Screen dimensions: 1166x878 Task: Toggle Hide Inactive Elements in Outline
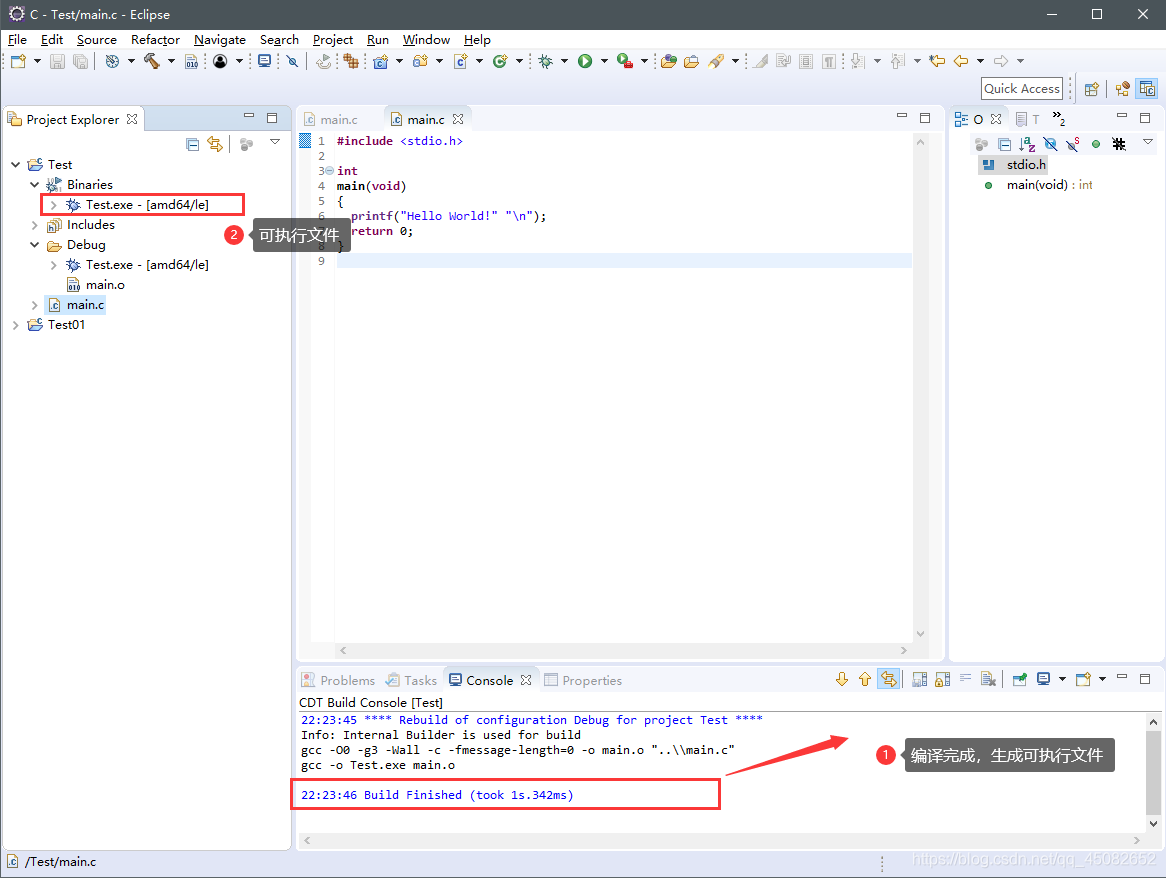pos(1118,144)
